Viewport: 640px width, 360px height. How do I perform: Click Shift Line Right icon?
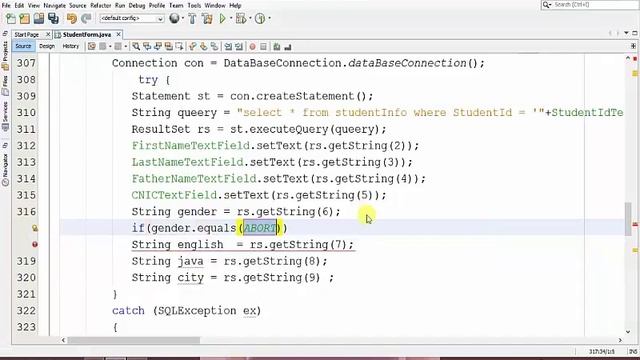(239, 47)
